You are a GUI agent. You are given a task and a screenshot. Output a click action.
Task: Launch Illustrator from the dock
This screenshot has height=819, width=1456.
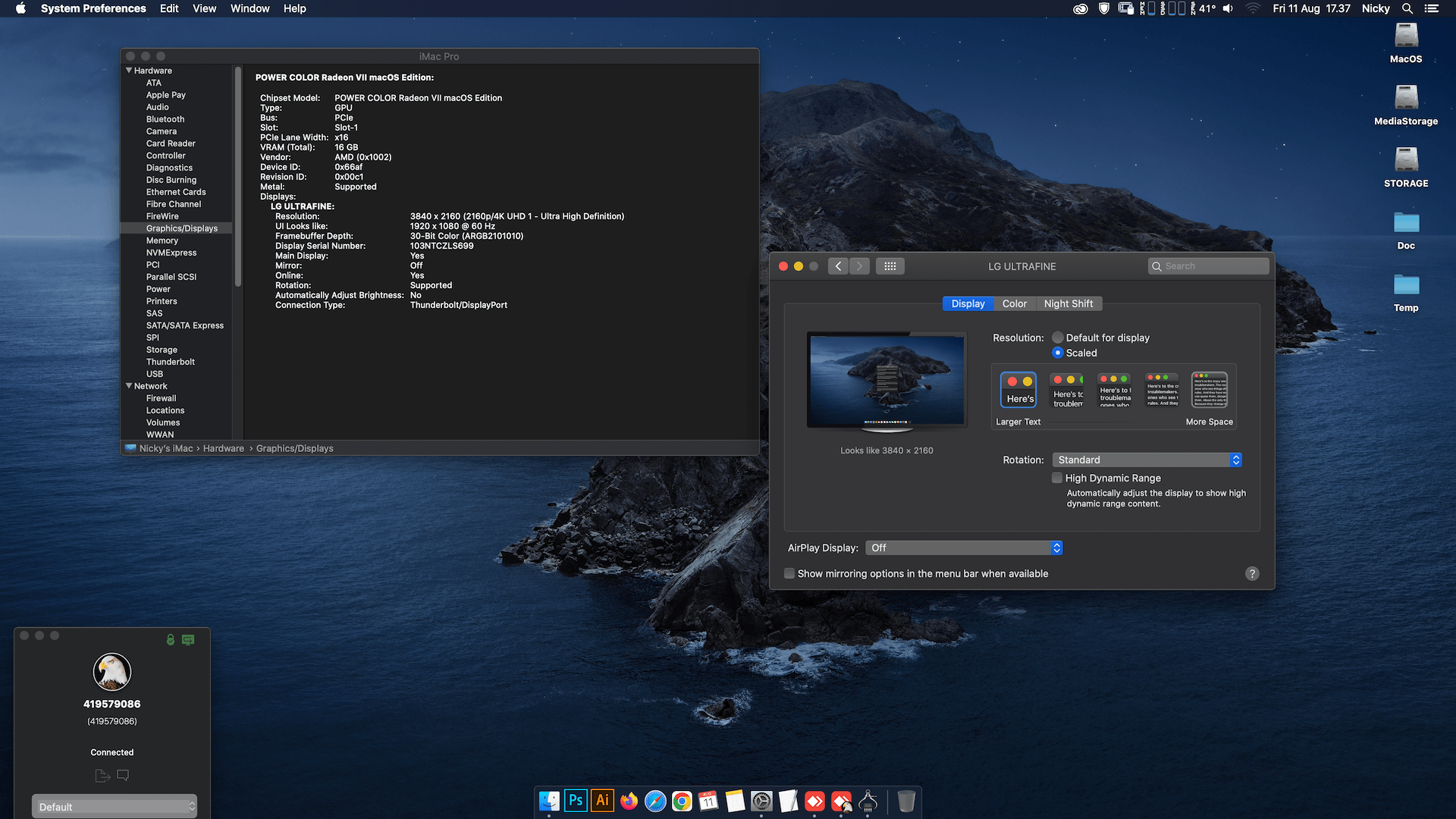pyautogui.click(x=602, y=801)
